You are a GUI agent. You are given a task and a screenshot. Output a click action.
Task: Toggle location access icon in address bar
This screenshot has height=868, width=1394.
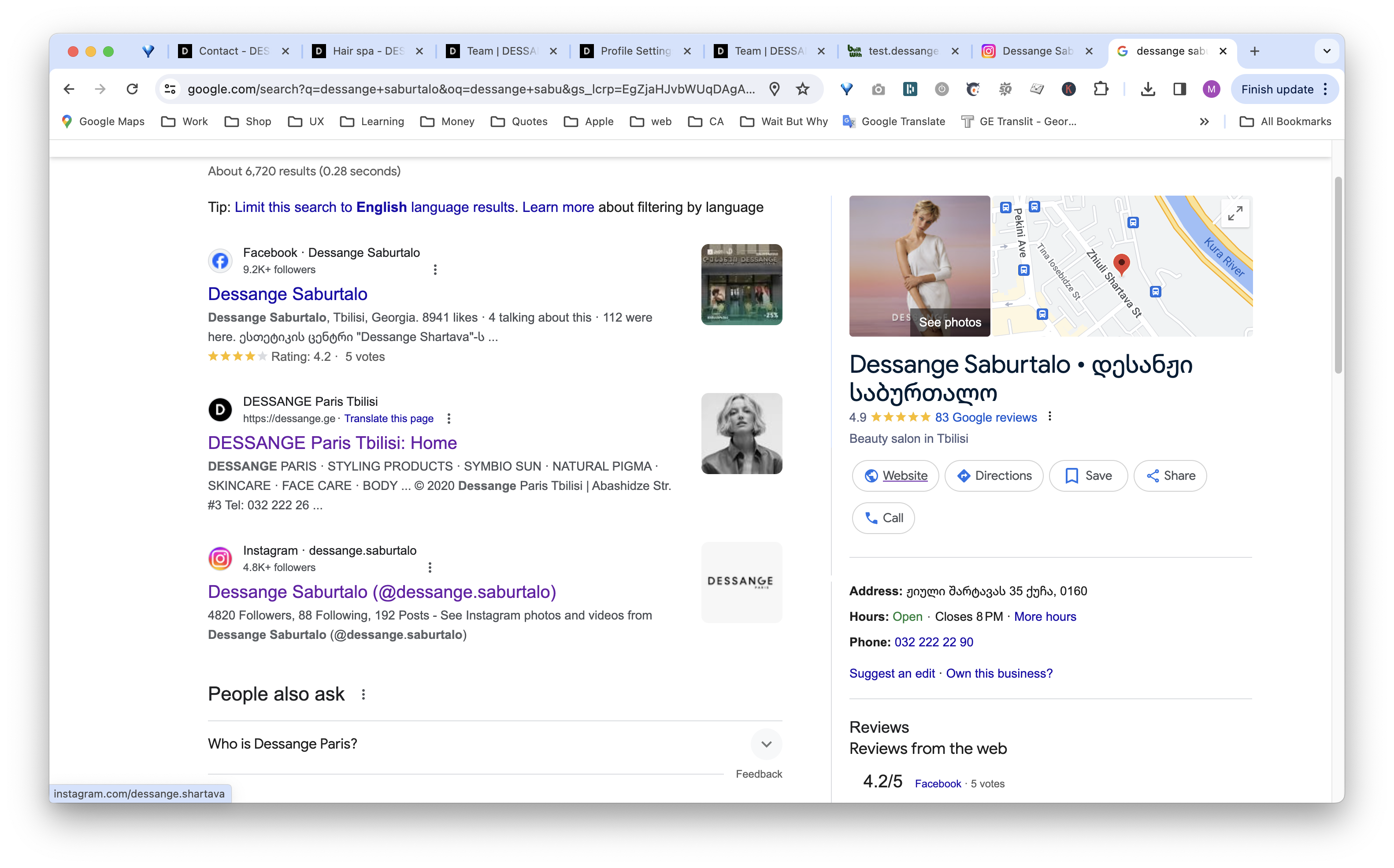pos(775,89)
